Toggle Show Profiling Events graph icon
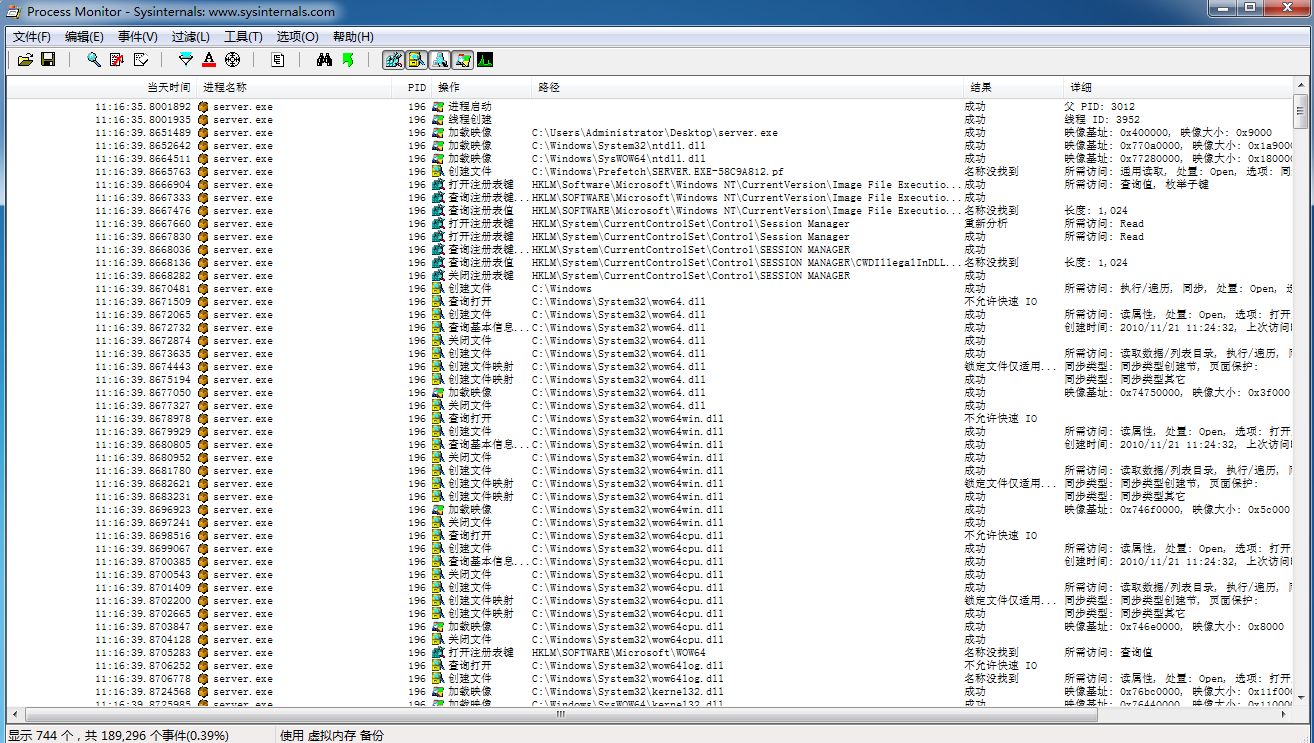 click(485, 60)
